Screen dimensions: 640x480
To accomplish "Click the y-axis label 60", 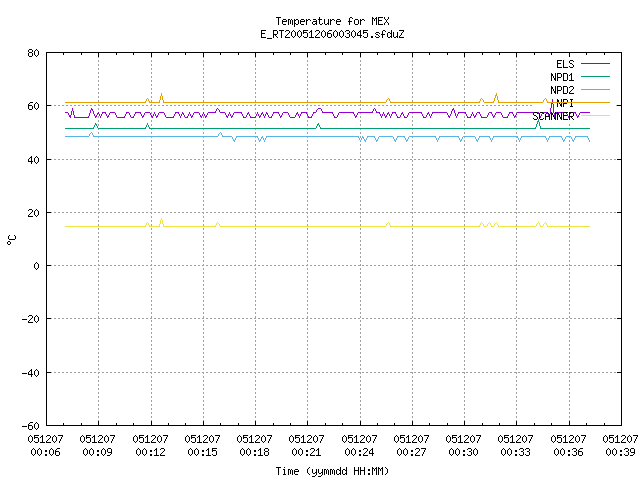I will 33,106.
